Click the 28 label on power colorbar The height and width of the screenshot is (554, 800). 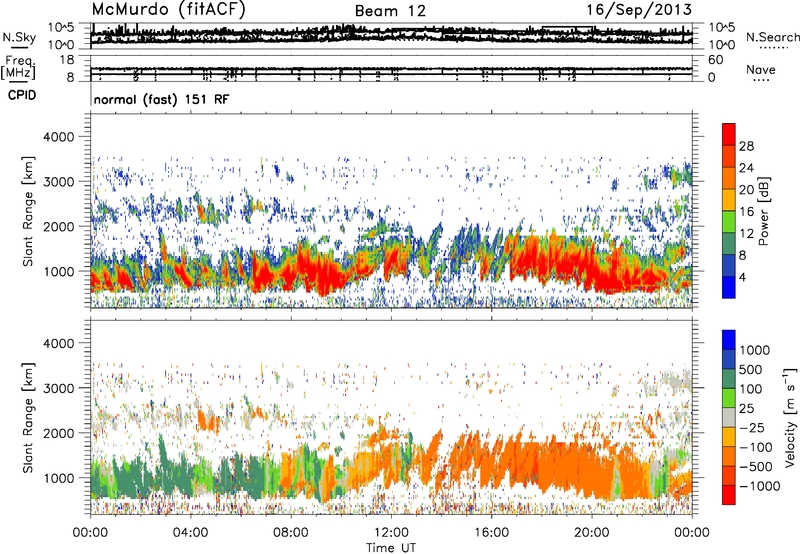point(746,146)
